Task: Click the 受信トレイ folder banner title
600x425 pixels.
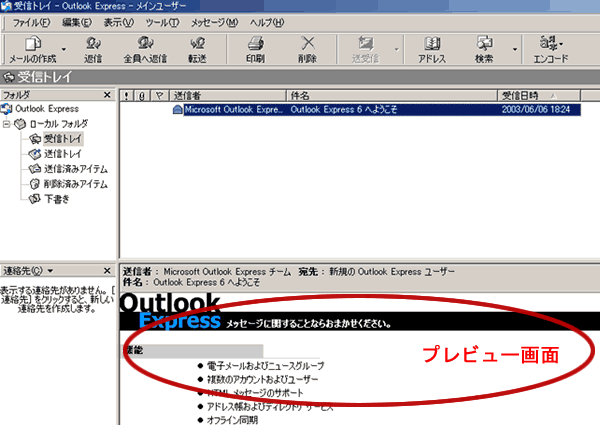Action: pos(44,77)
